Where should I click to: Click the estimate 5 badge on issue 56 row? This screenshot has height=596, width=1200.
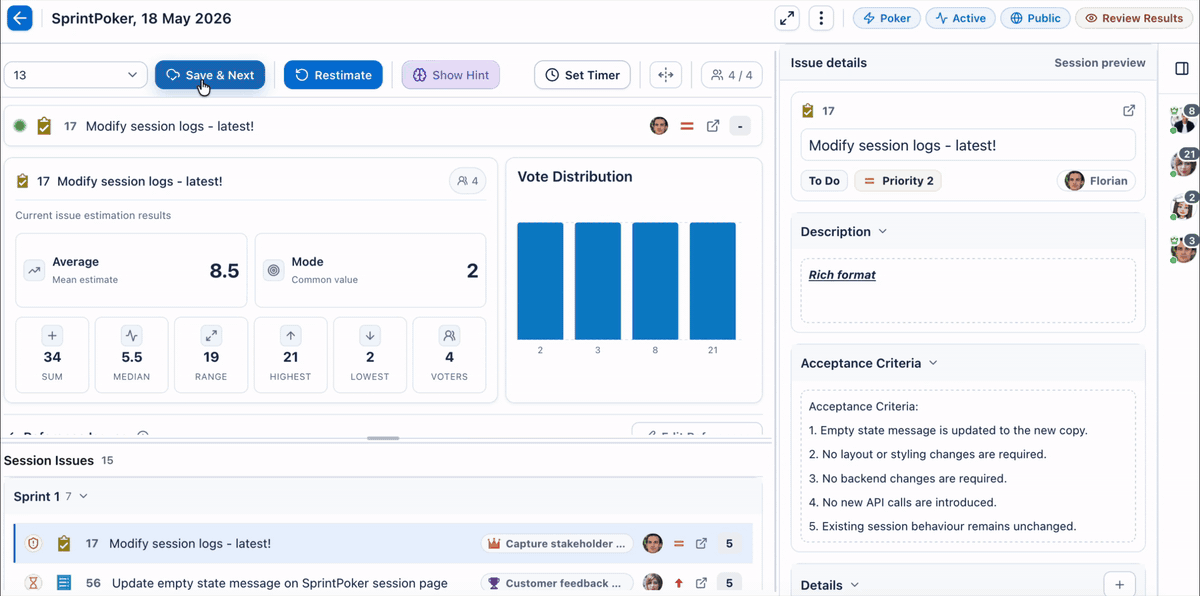pyautogui.click(x=729, y=583)
